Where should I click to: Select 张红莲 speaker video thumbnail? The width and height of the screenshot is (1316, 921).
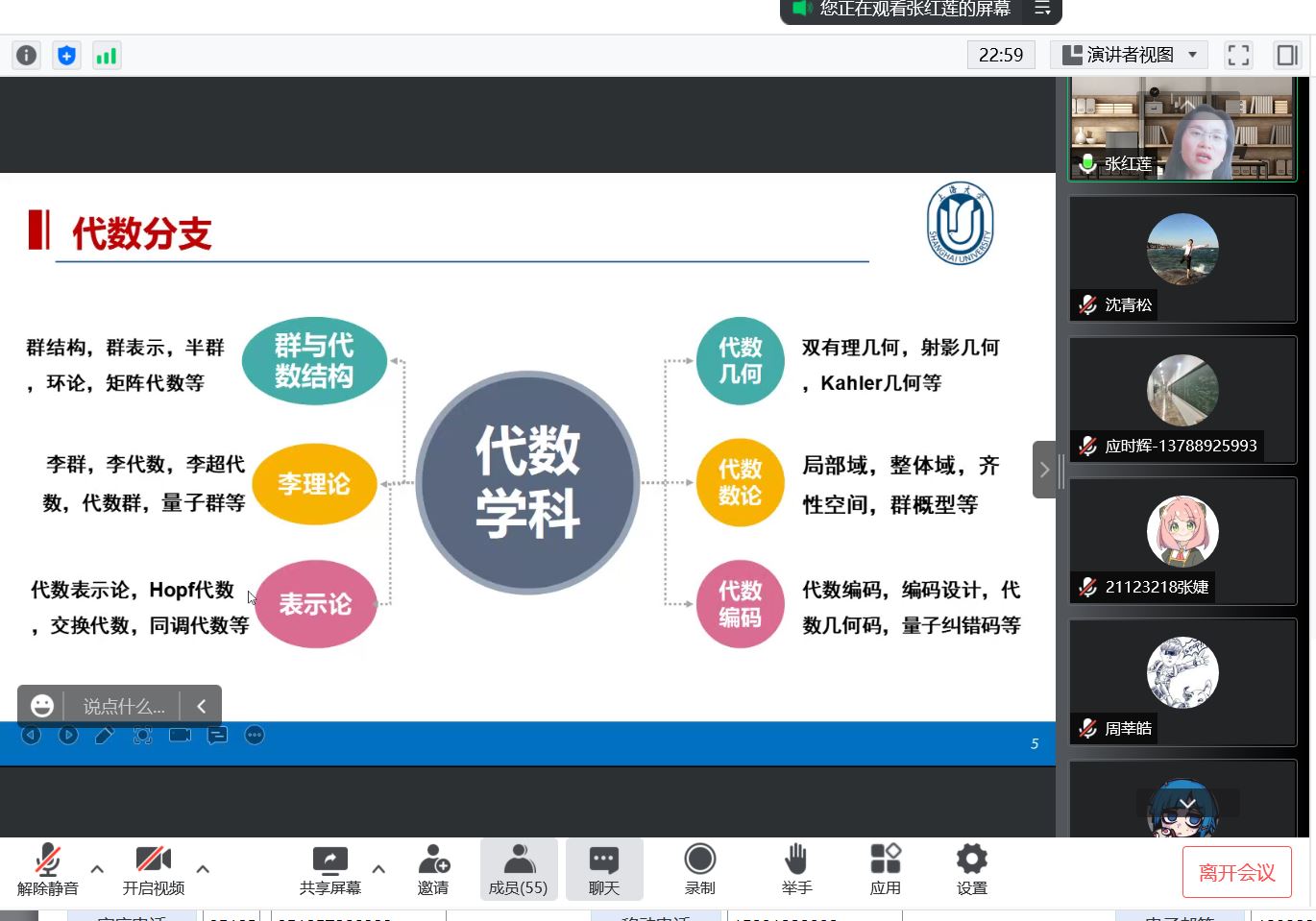(1182, 130)
